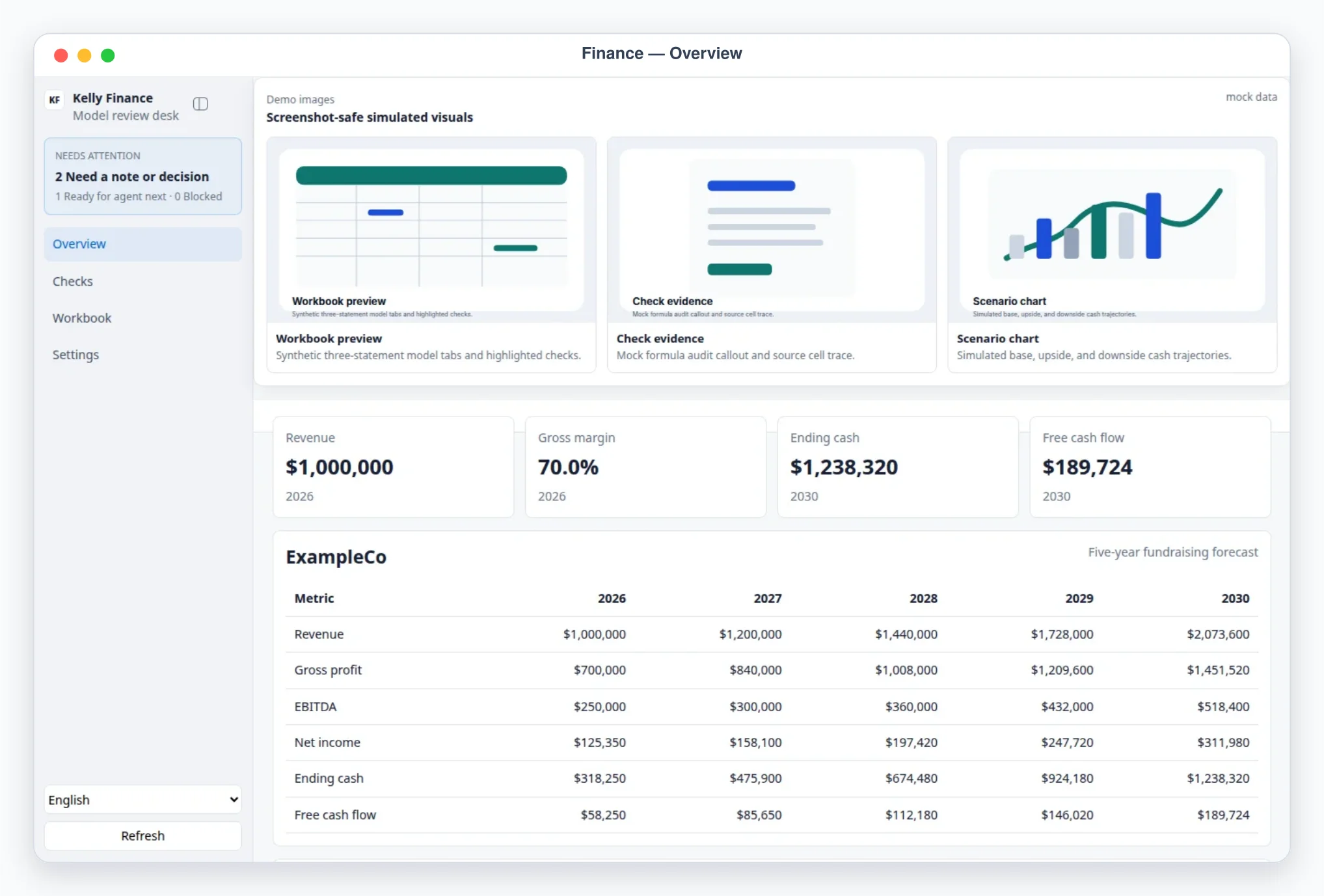Select the Free cash flow $189,724 card
Screen dimensions: 1324x896
[x=1150, y=467]
